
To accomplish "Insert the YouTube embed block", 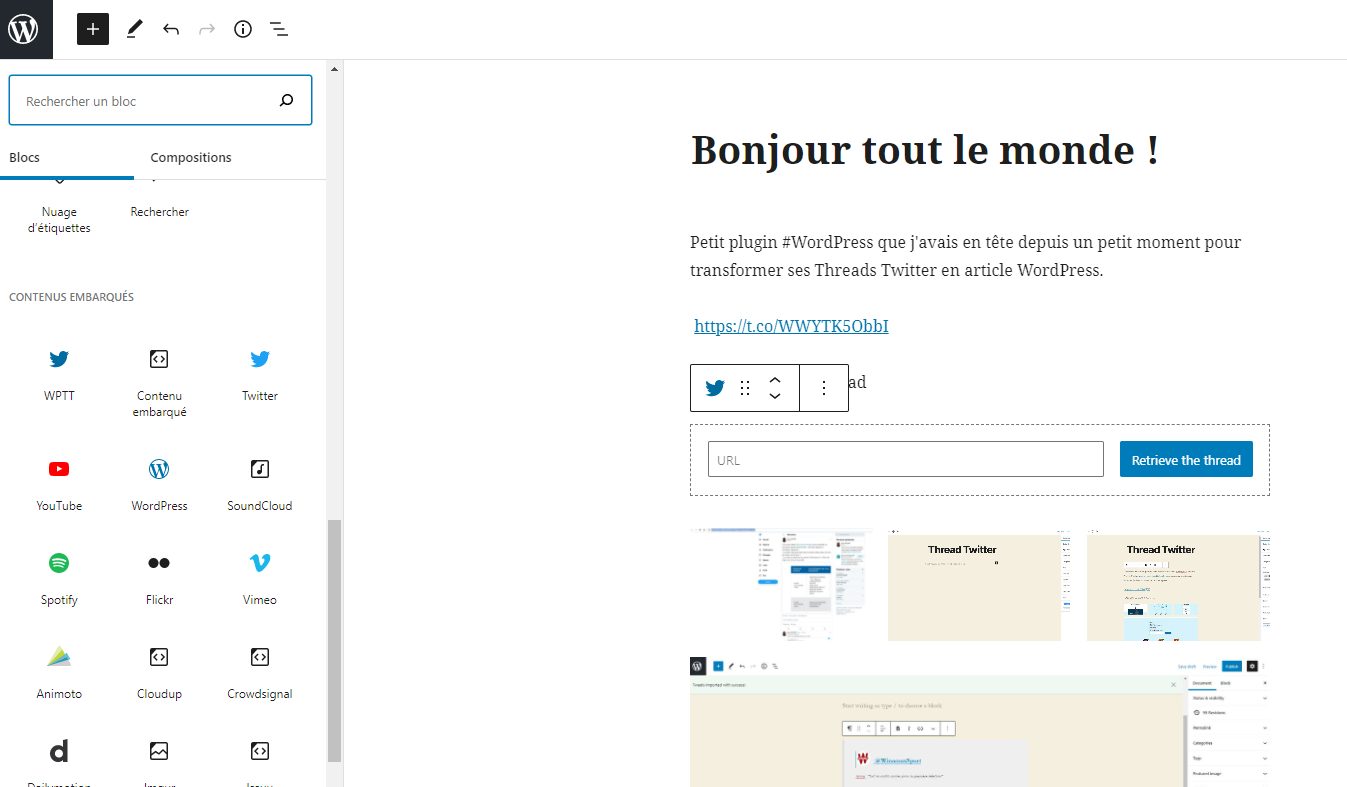I will [x=59, y=485].
